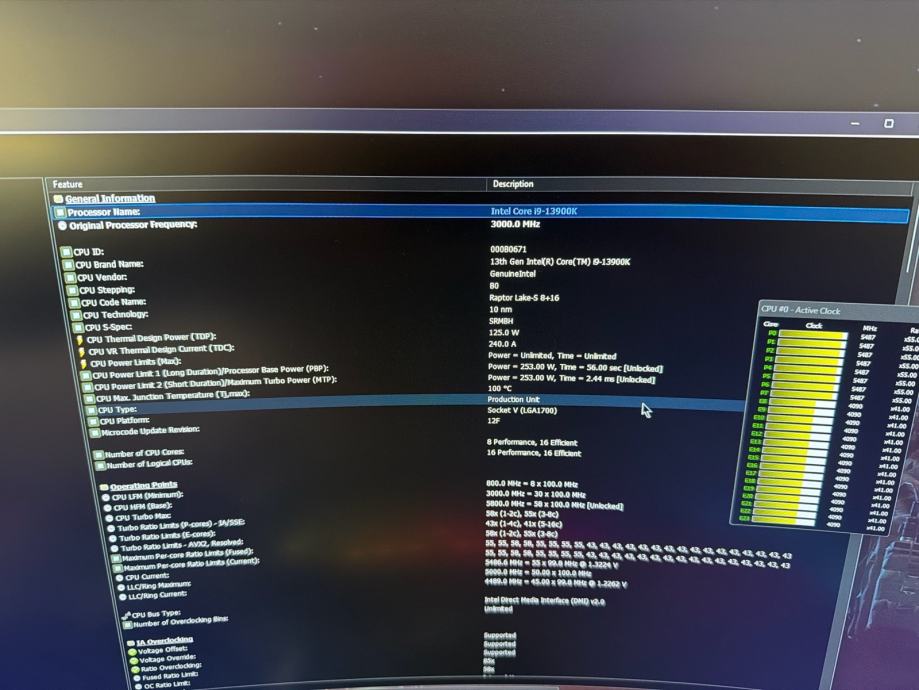Click the E23 core clock bar in Active Clock

point(782,520)
